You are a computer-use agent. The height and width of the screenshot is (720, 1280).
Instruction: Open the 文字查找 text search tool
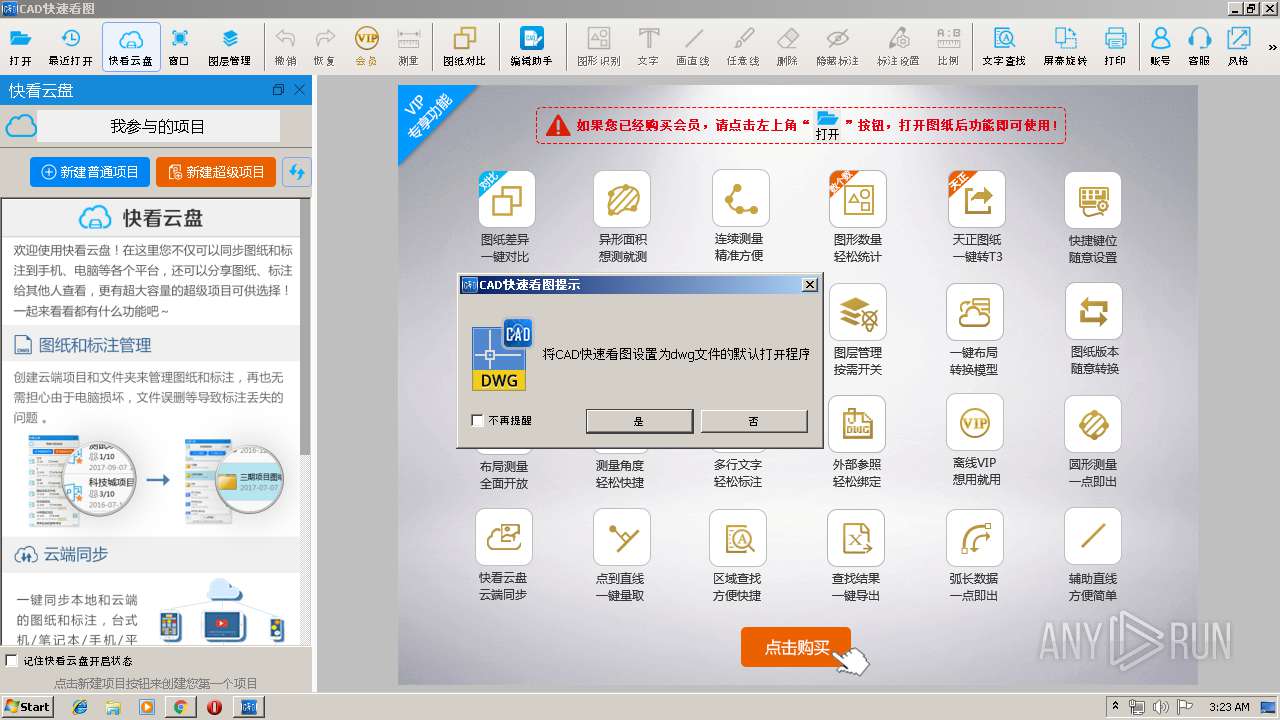[1004, 46]
